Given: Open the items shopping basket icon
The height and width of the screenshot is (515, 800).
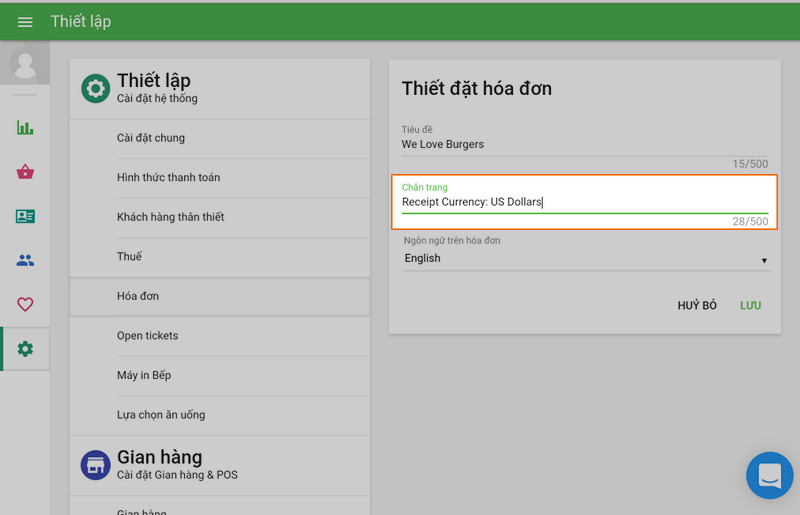Looking at the screenshot, I should pos(25,172).
